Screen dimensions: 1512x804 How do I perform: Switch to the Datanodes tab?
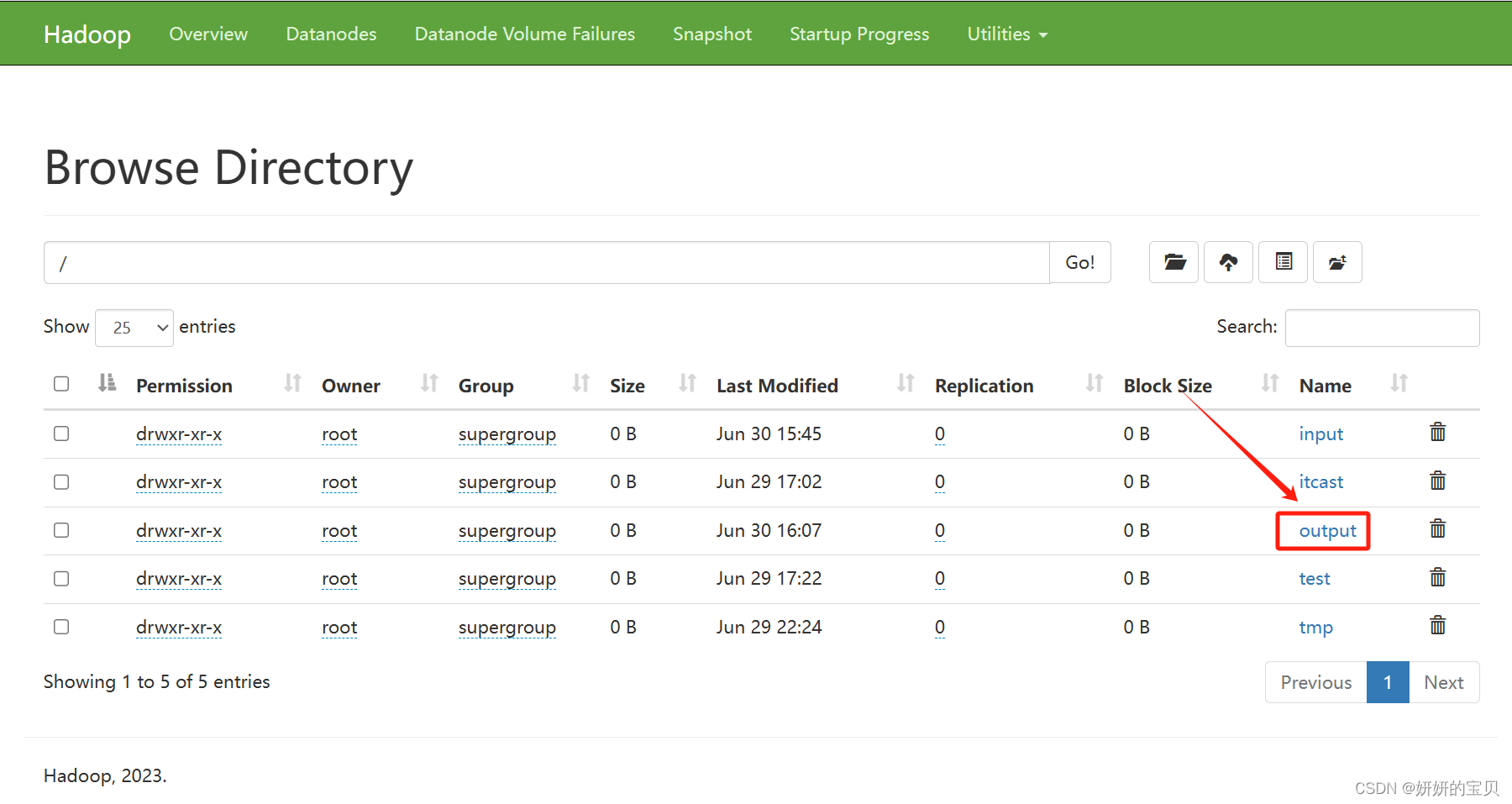click(x=331, y=34)
